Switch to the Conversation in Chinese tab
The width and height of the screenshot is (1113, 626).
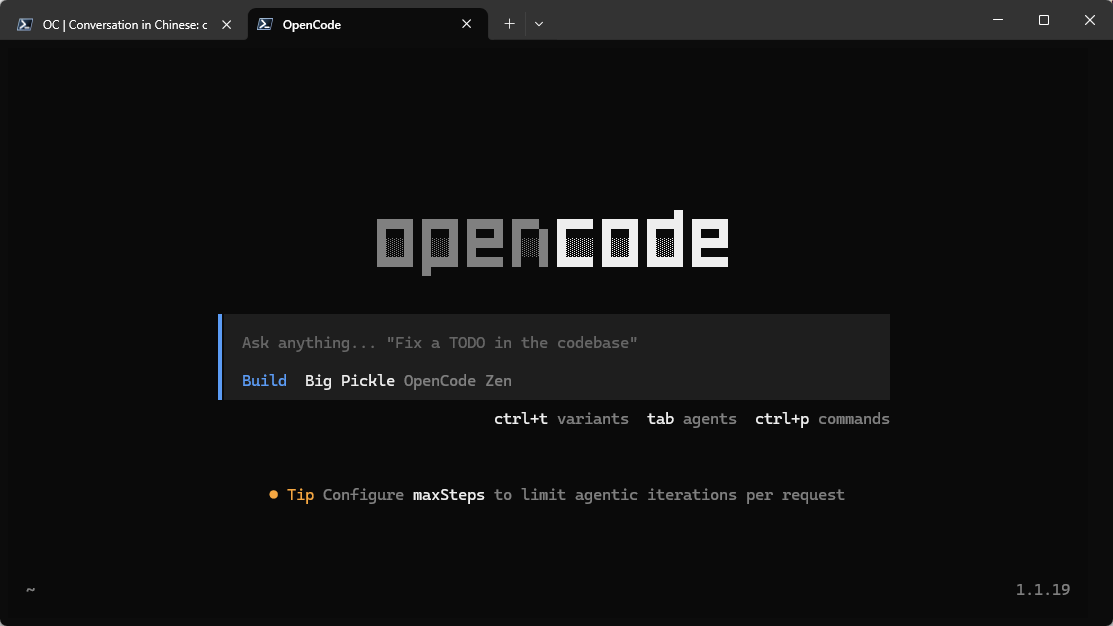pyautogui.click(x=120, y=24)
